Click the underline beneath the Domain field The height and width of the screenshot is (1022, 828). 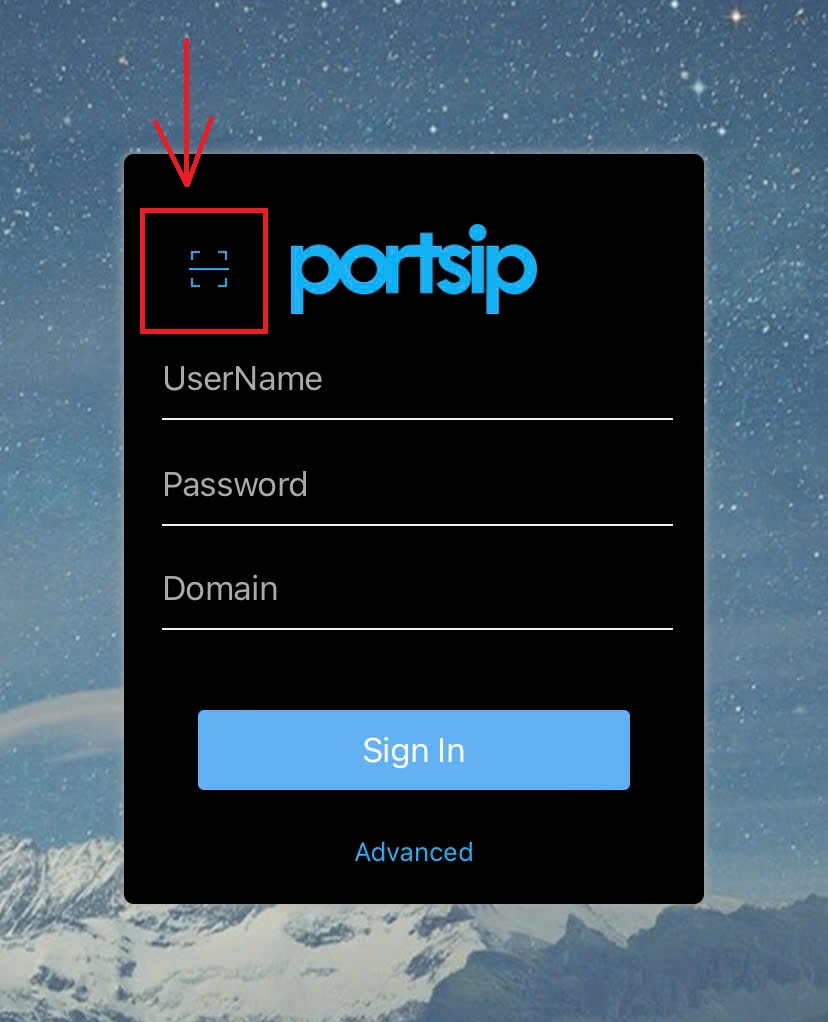point(417,629)
